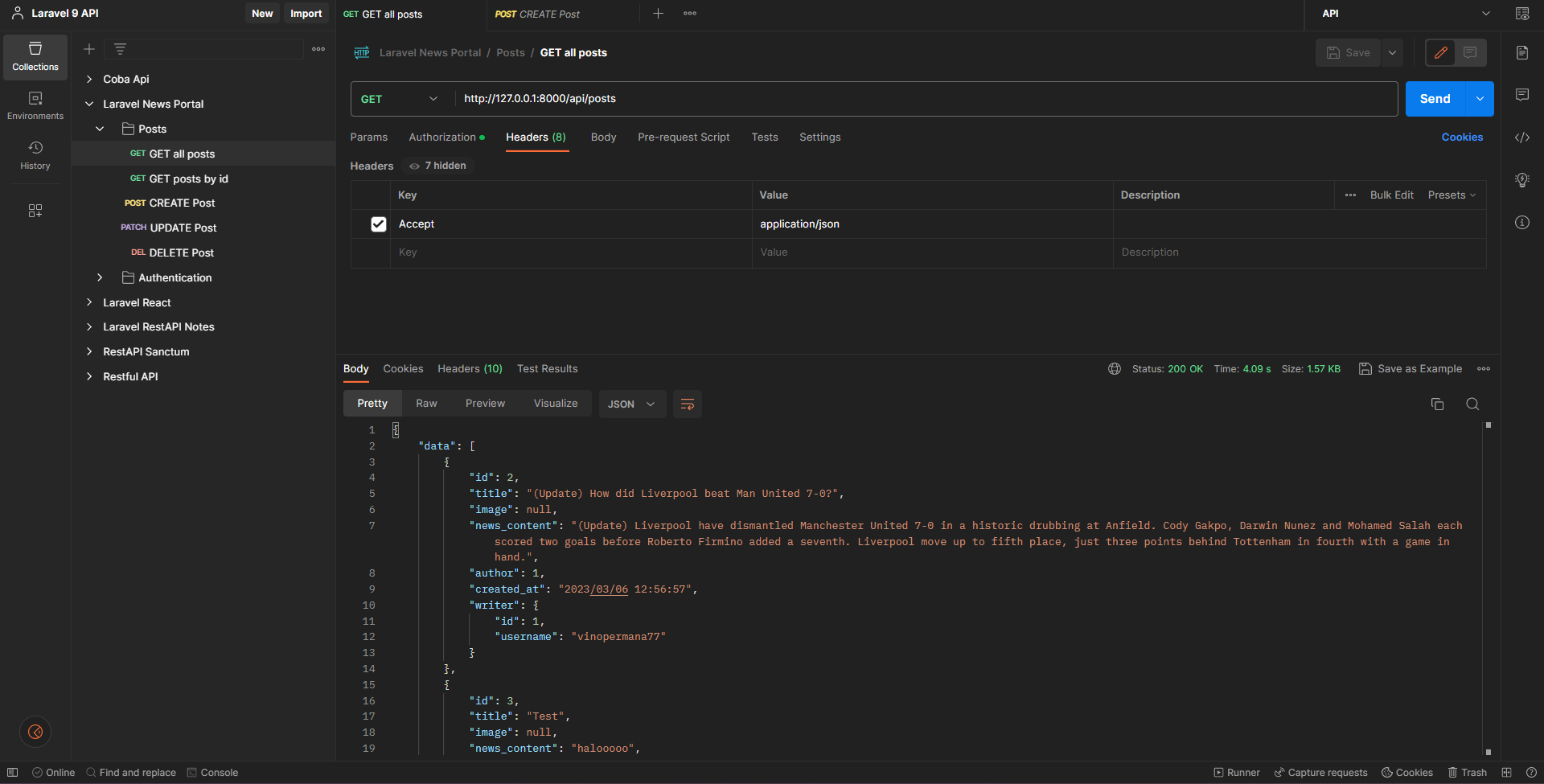Open a new request tab with plus icon
1544x784 pixels.
point(658,14)
